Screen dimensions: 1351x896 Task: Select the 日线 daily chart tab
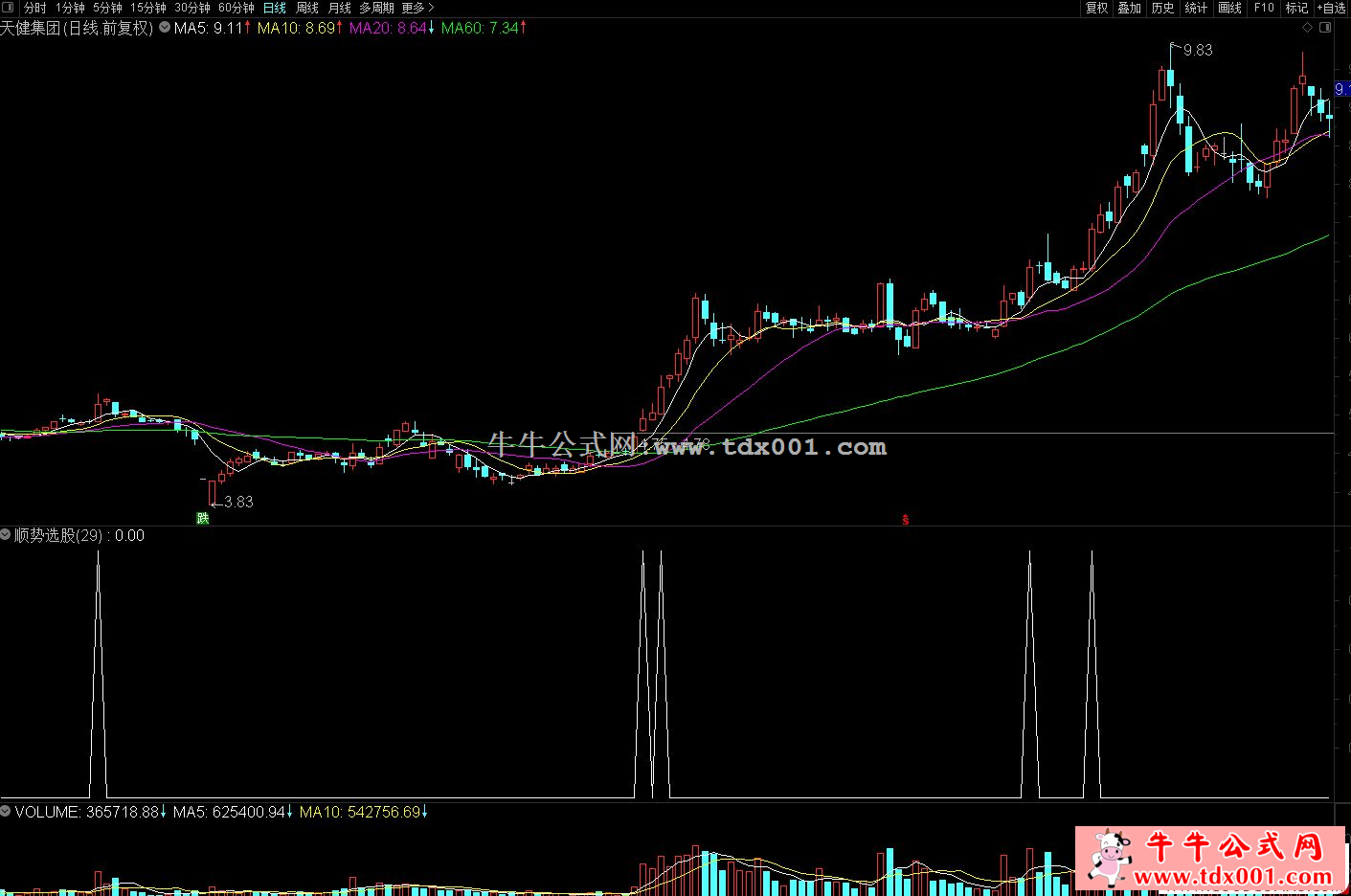275,8
